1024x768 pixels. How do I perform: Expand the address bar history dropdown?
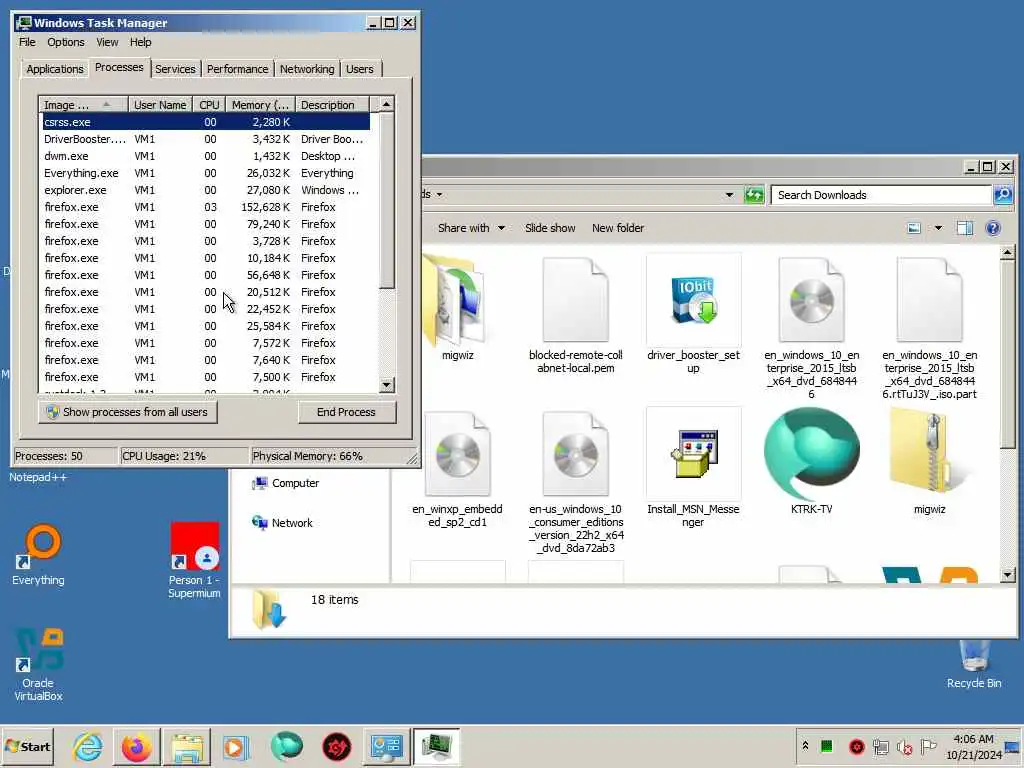[x=729, y=195]
